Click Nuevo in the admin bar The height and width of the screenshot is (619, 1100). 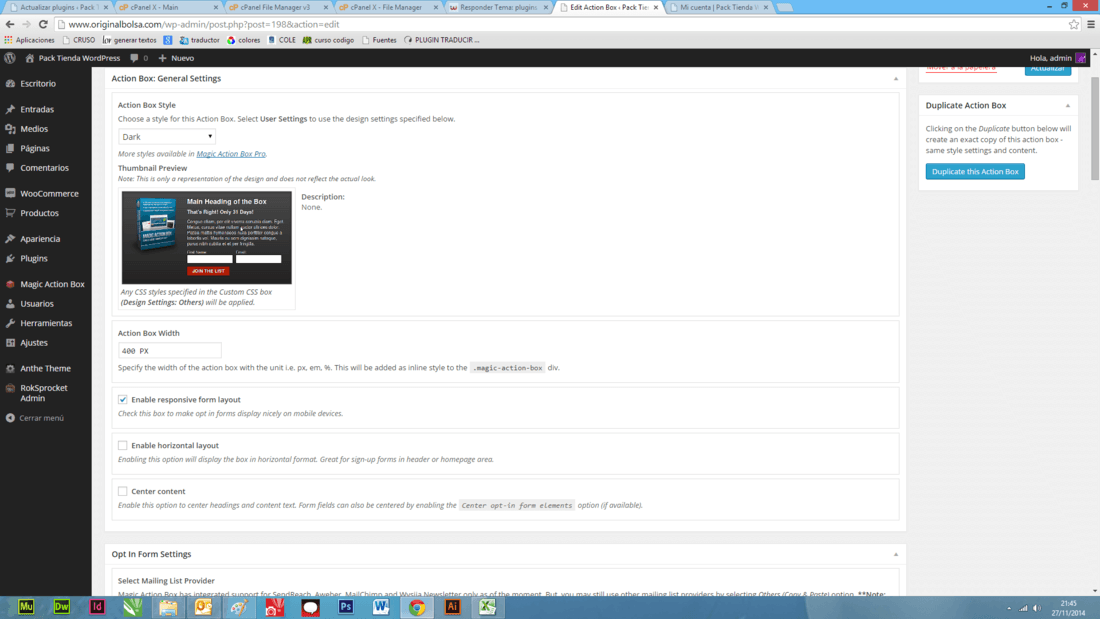coord(176,58)
